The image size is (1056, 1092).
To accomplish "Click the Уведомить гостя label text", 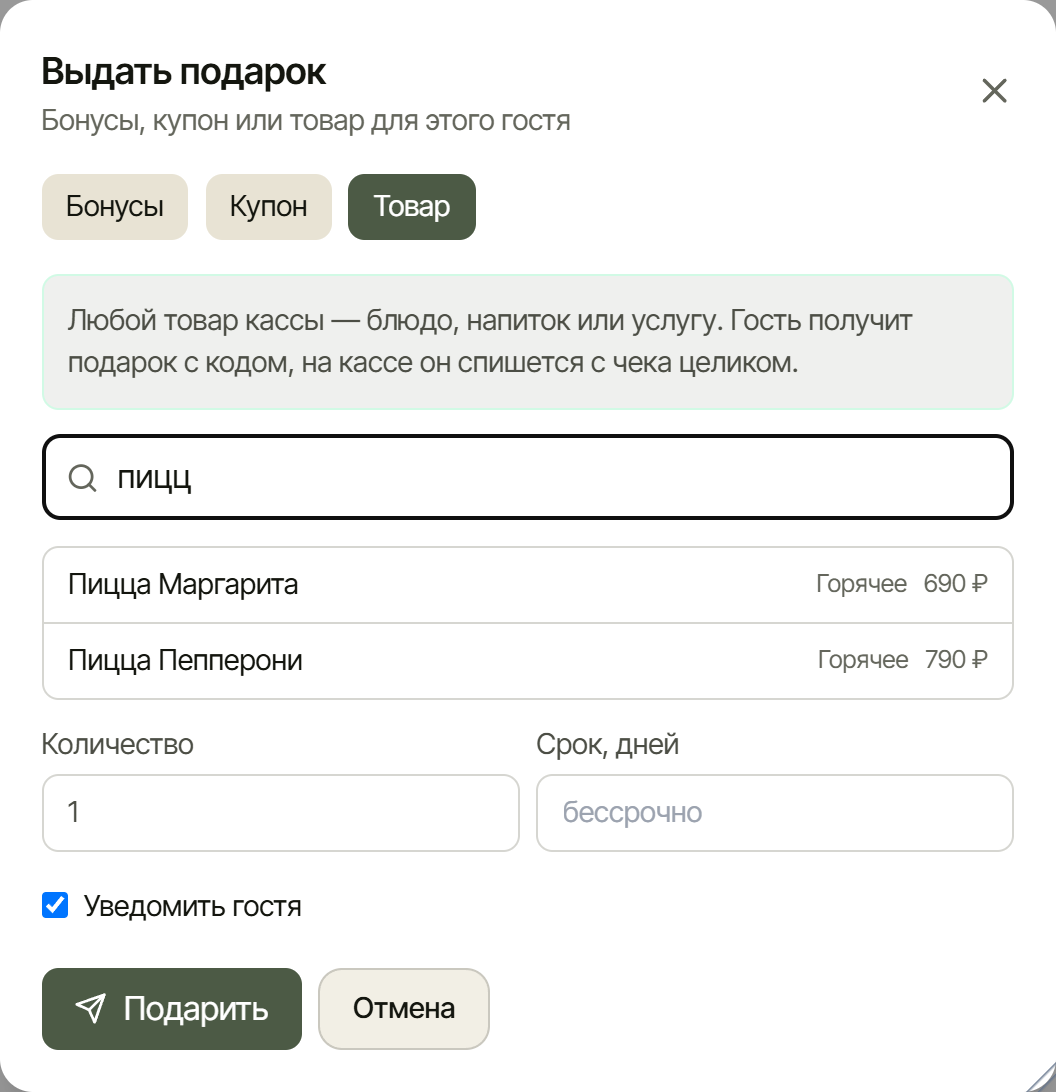I will (x=193, y=906).
